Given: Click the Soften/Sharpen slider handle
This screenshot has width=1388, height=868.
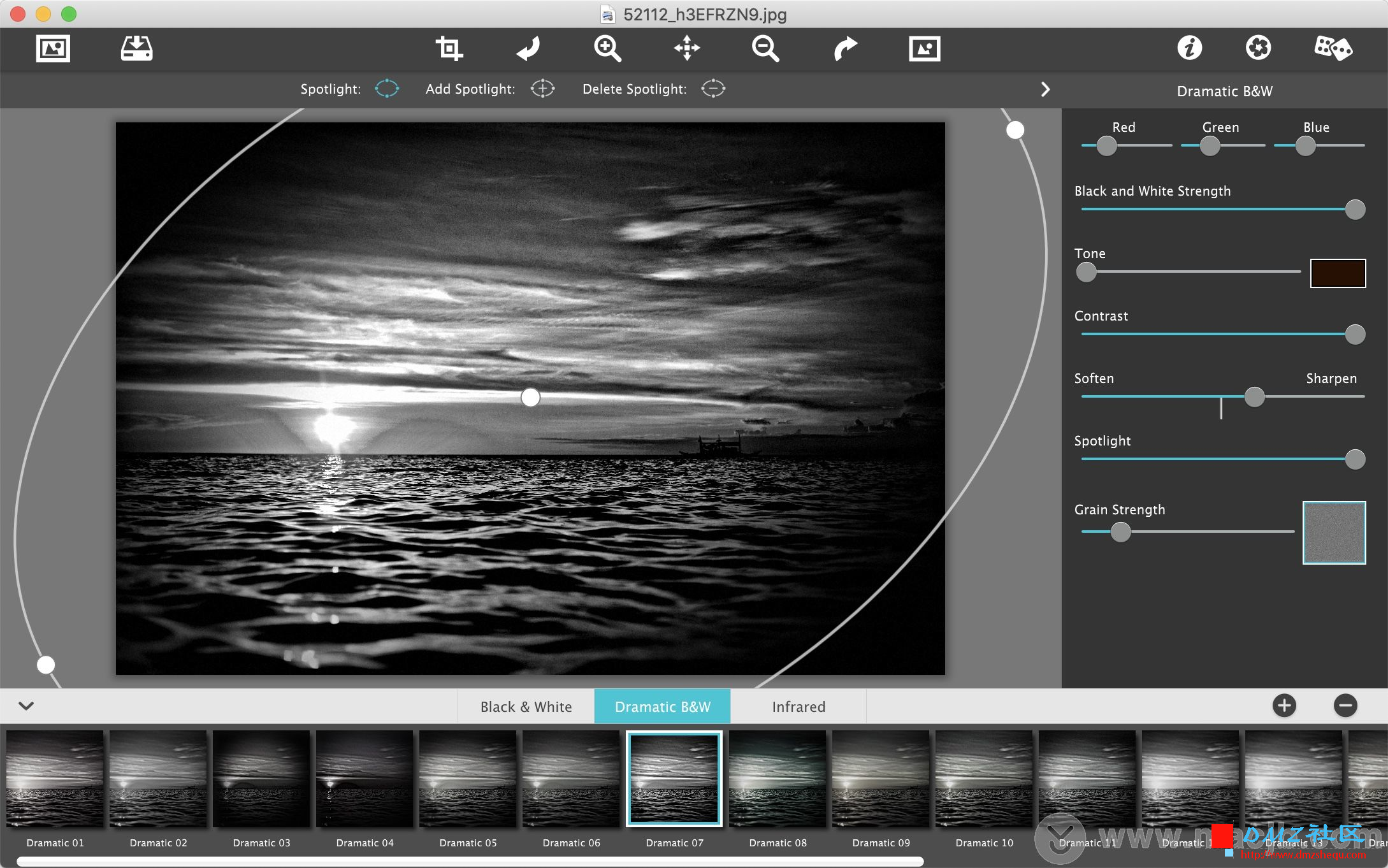Looking at the screenshot, I should click(x=1254, y=396).
